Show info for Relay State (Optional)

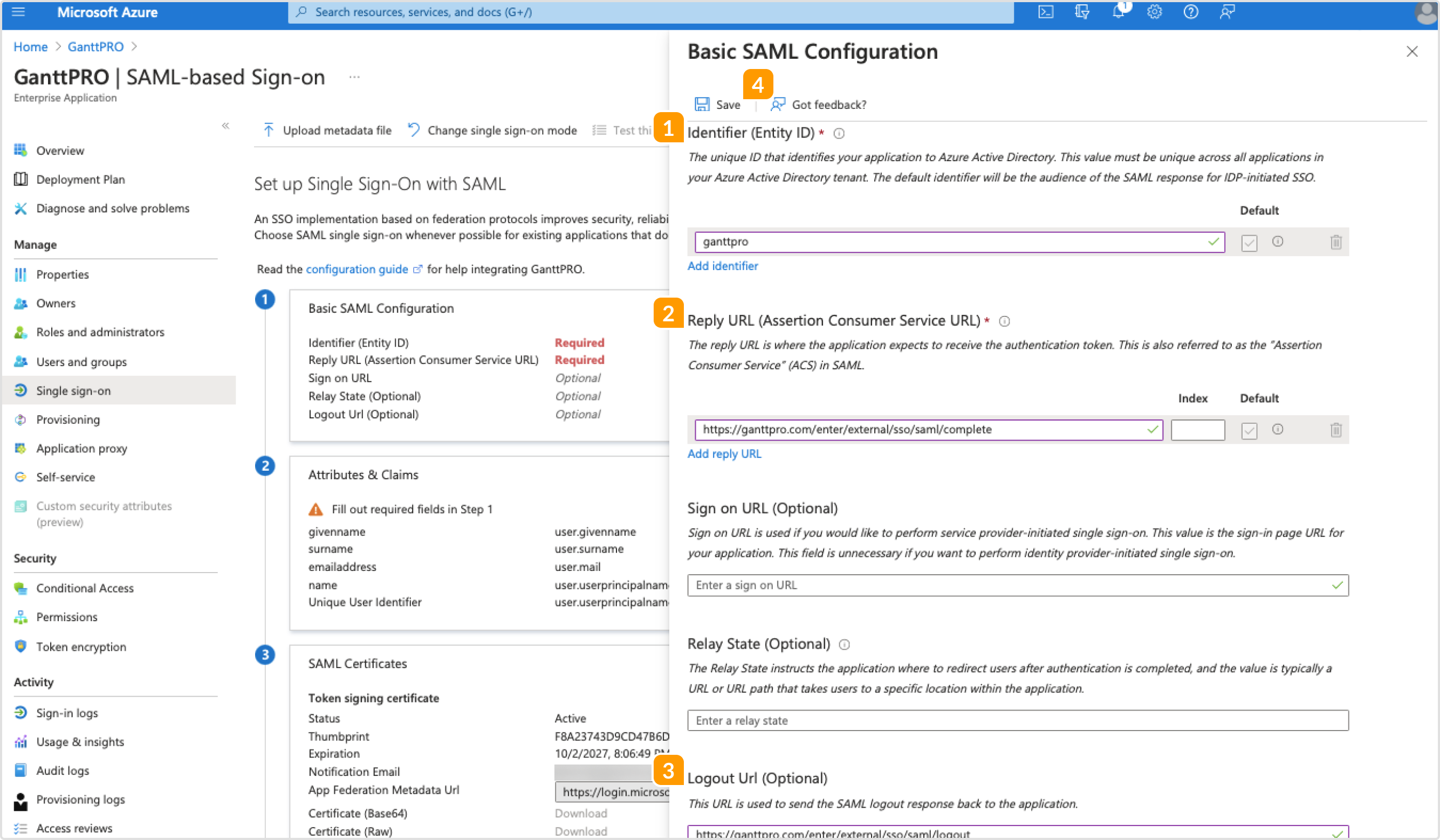(x=844, y=645)
